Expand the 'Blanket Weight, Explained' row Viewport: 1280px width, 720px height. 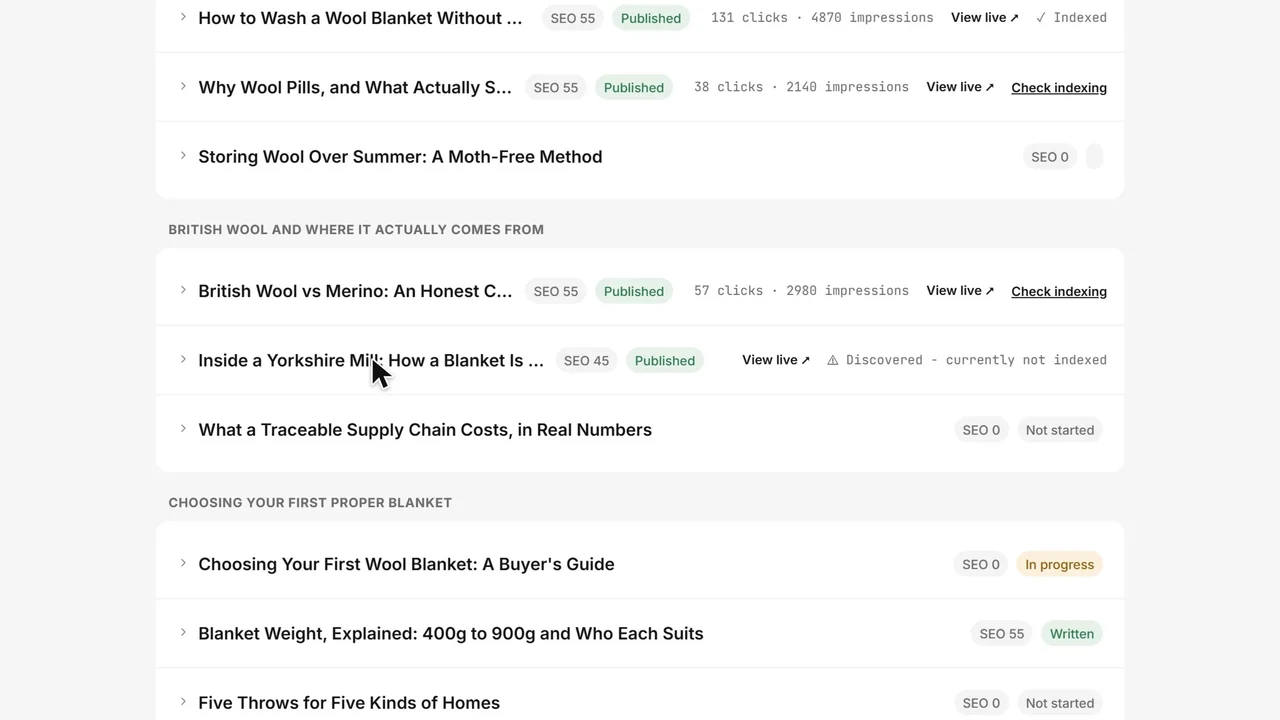tap(183, 633)
